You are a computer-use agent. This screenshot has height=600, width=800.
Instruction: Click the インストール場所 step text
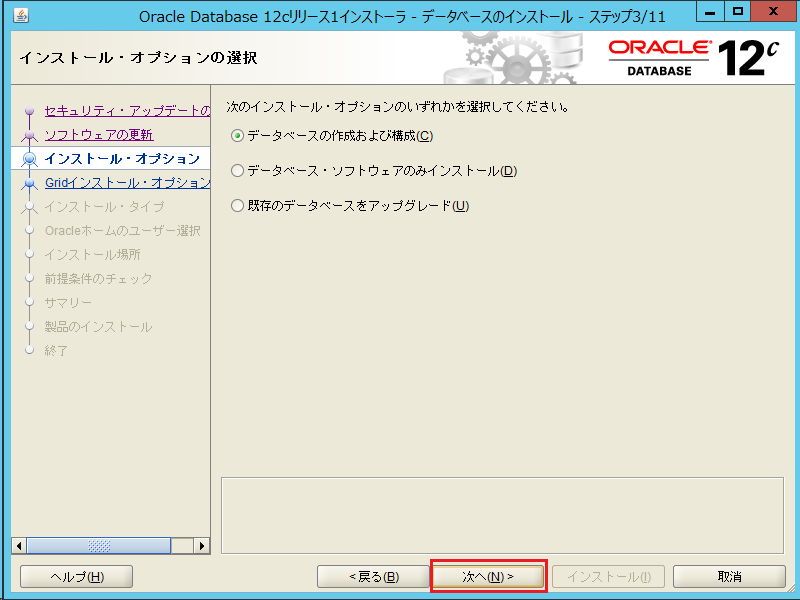coord(92,255)
